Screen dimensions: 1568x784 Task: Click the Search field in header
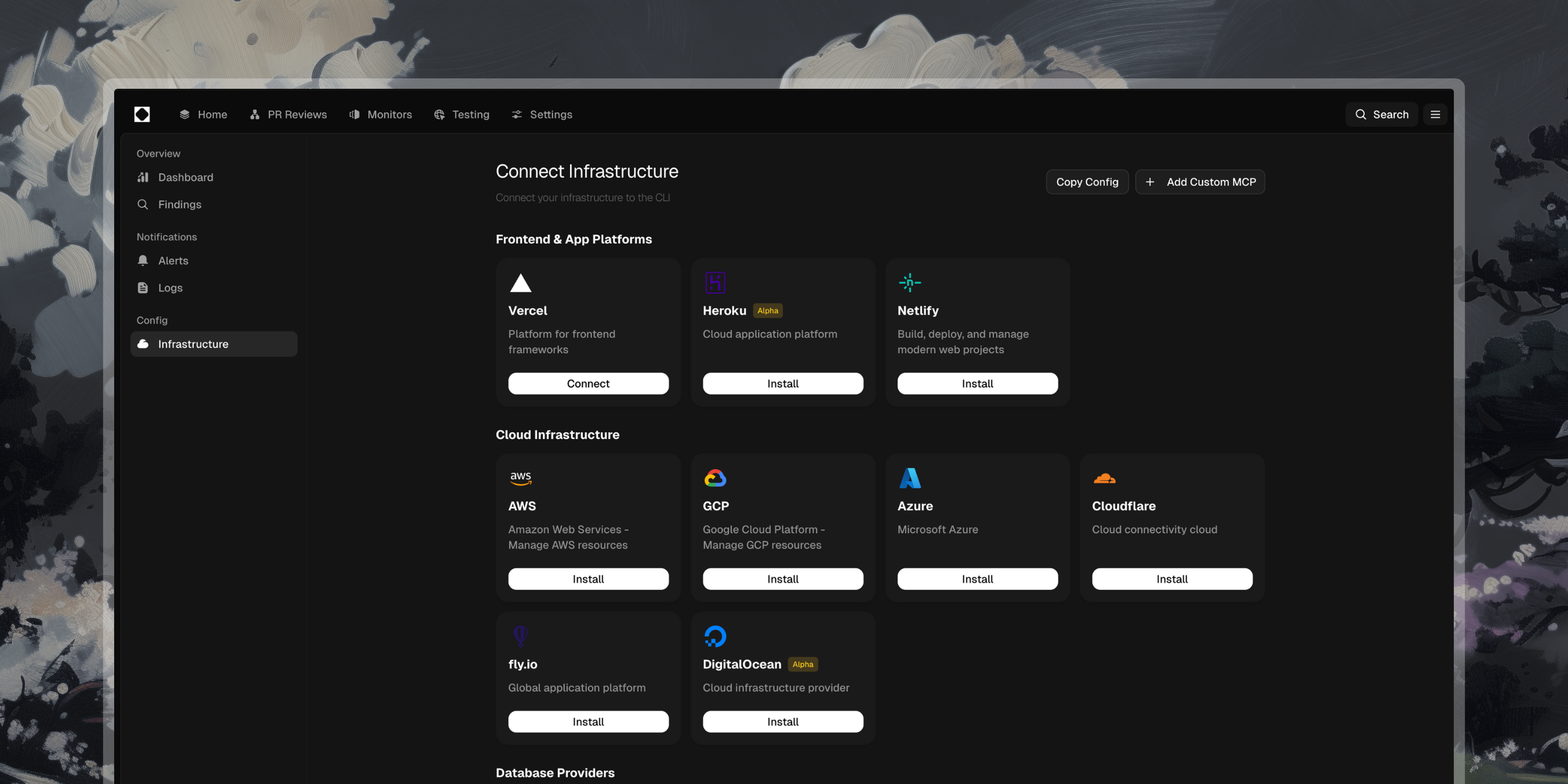coord(1381,115)
